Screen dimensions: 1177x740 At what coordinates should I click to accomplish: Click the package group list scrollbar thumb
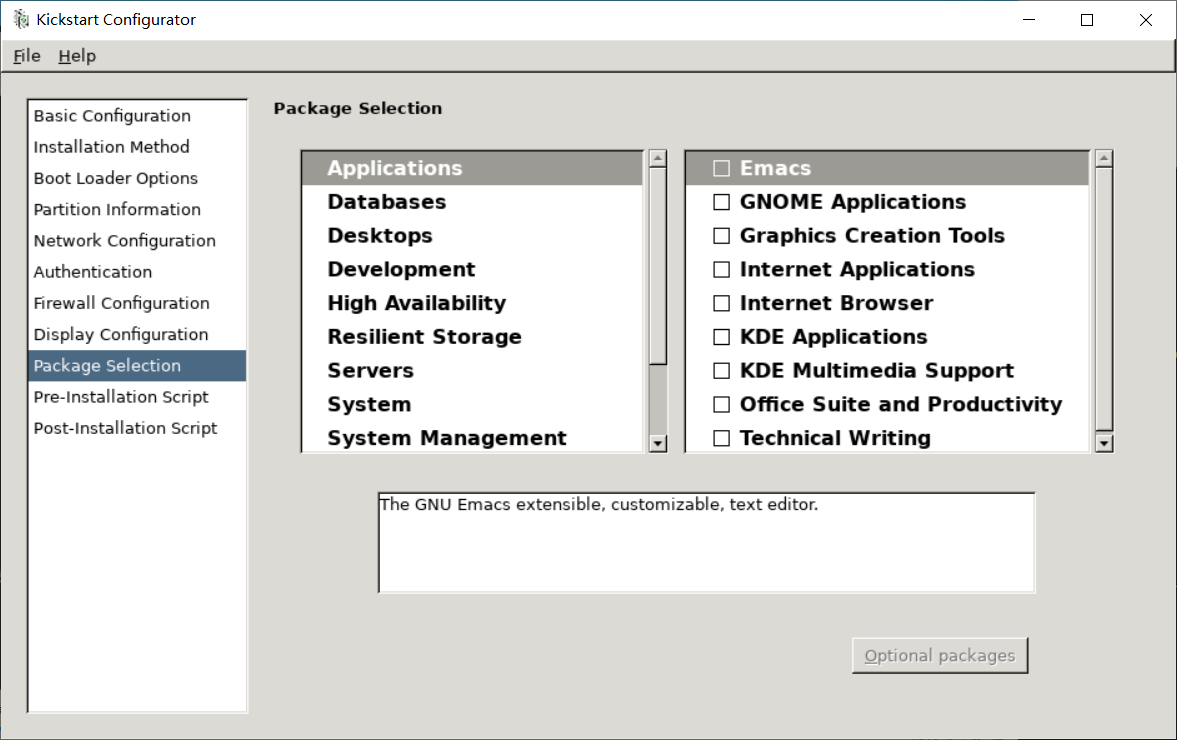[x=1103, y=299]
